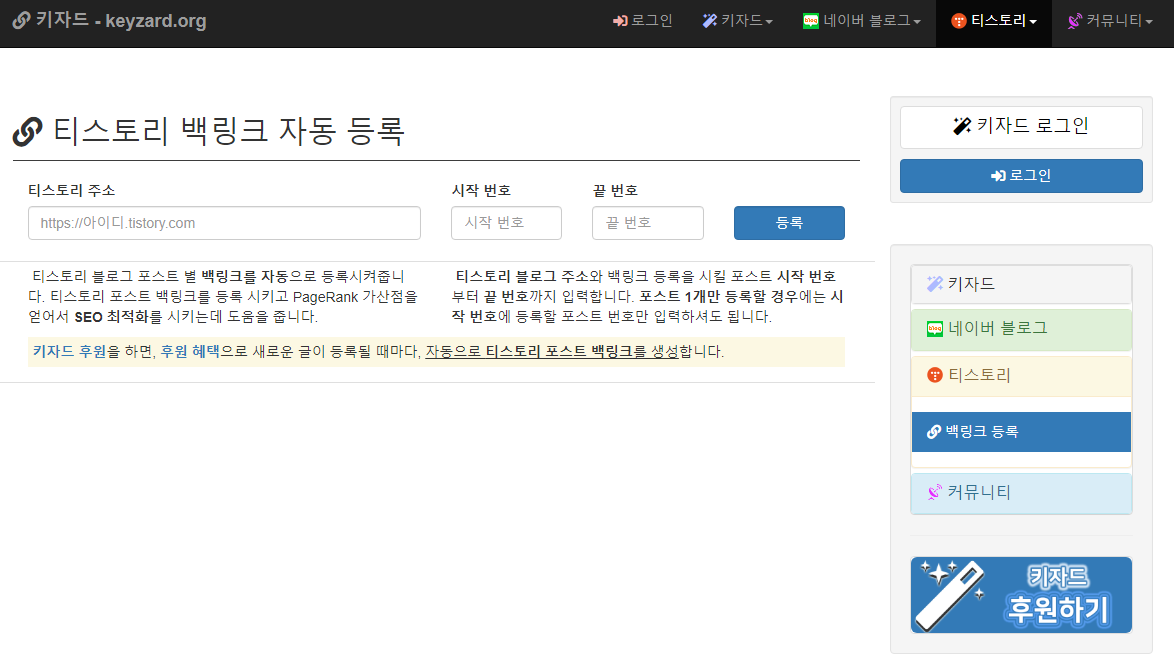Select 키자드 in the sidebar menu
This screenshot has height=666, width=1174.
coord(1021,284)
